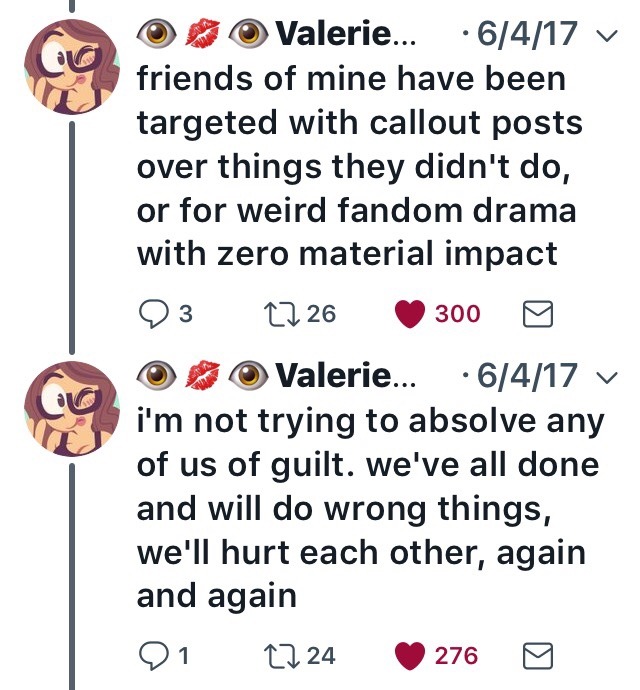Send the callout posts tweet via message
The height and width of the screenshot is (690, 640).
(x=538, y=314)
